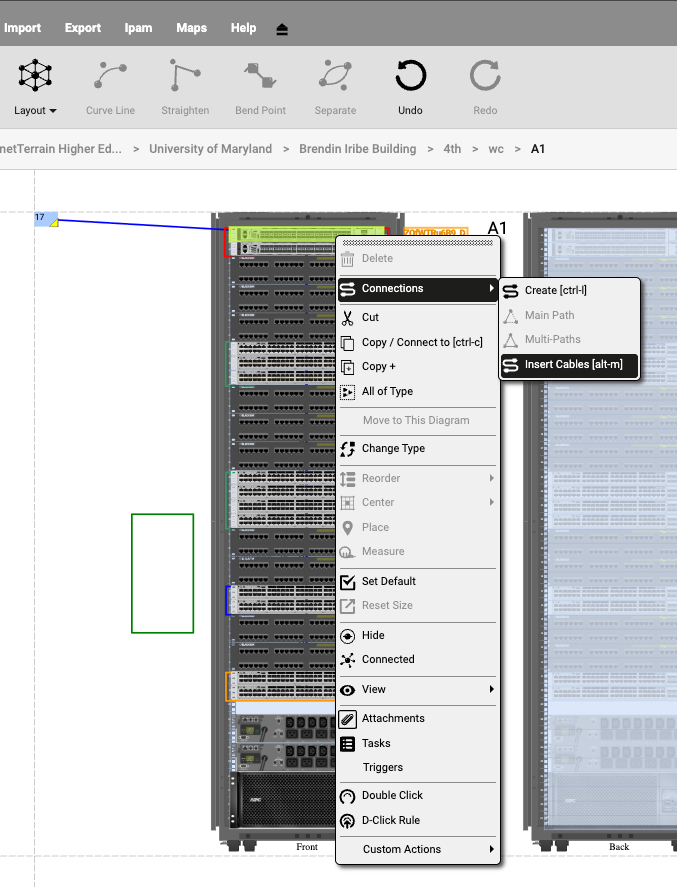Open the Maps menu
677x887 pixels.
[x=191, y=28]
